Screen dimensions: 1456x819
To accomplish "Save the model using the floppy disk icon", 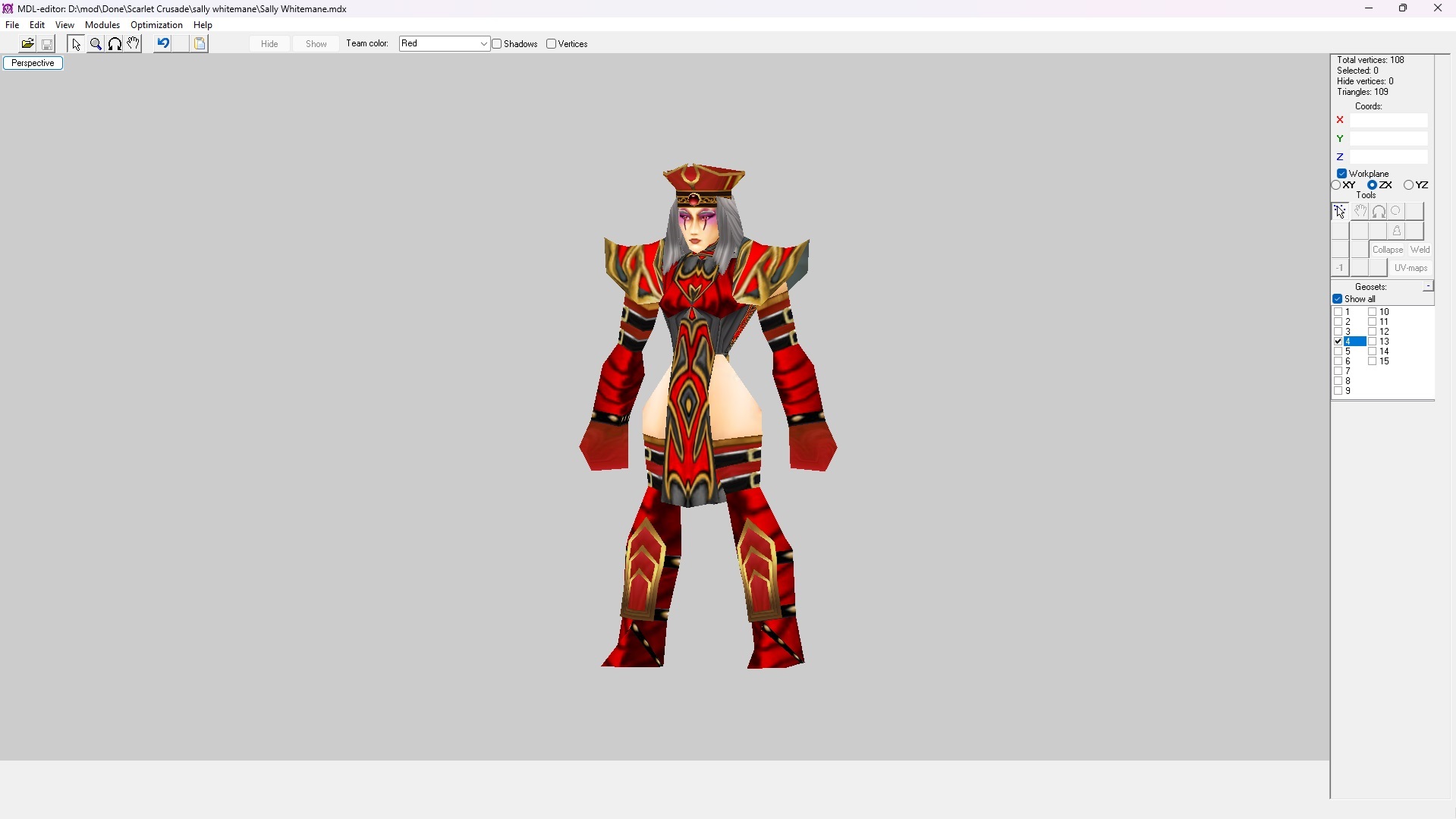I will (47, 44).
